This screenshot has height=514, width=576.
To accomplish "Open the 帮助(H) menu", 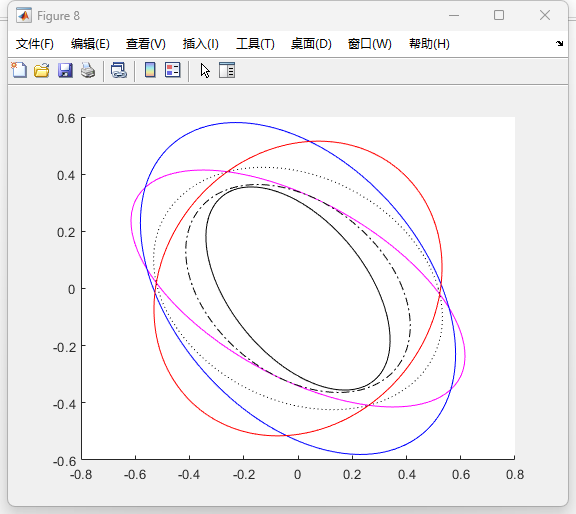I will 429,44.
